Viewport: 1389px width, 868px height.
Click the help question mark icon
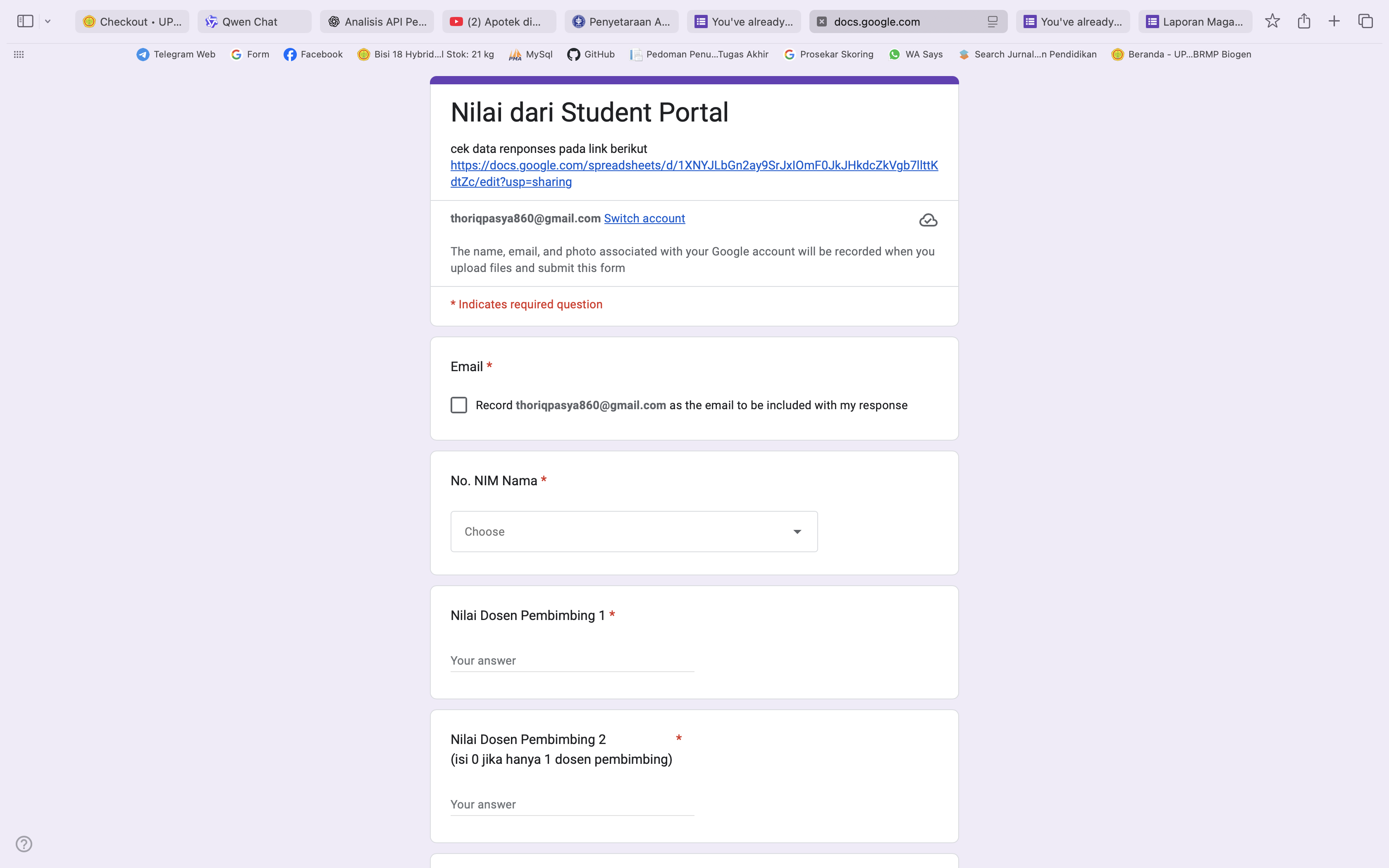point(24,843)
